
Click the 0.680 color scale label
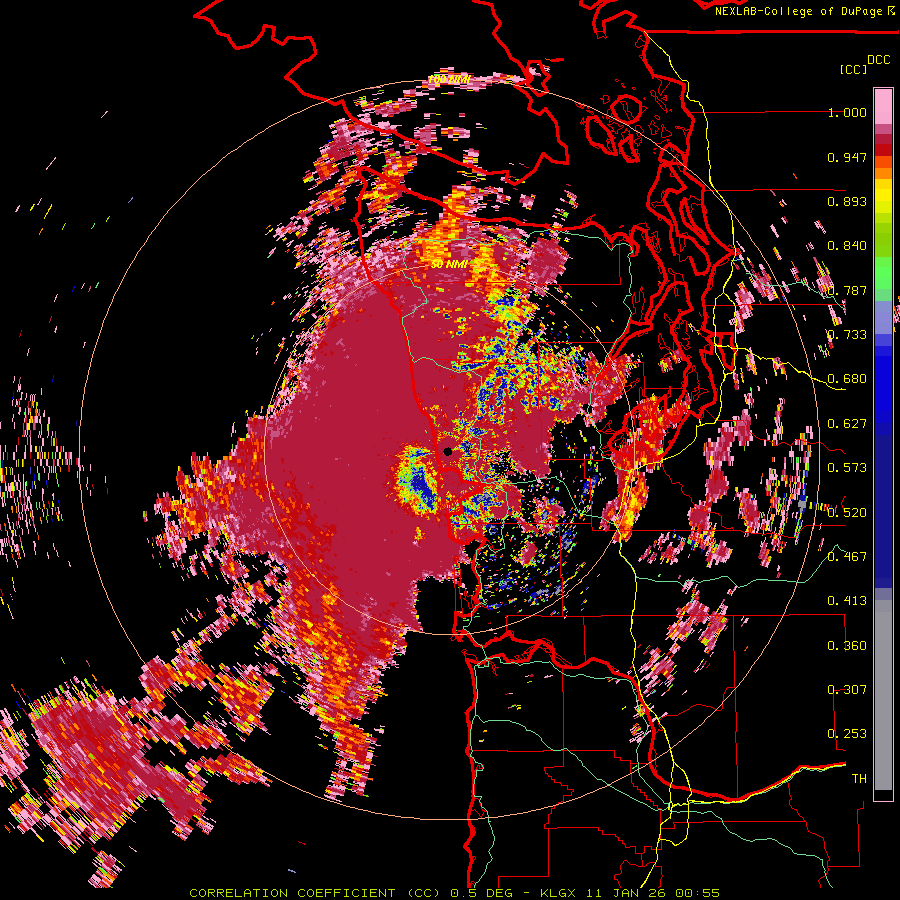847,379
